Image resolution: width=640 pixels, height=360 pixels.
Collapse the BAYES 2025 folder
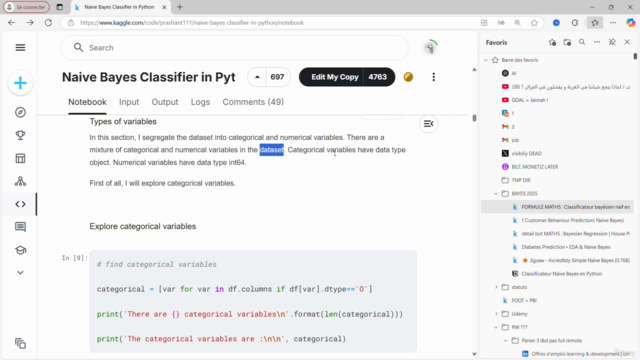(496, 193)
